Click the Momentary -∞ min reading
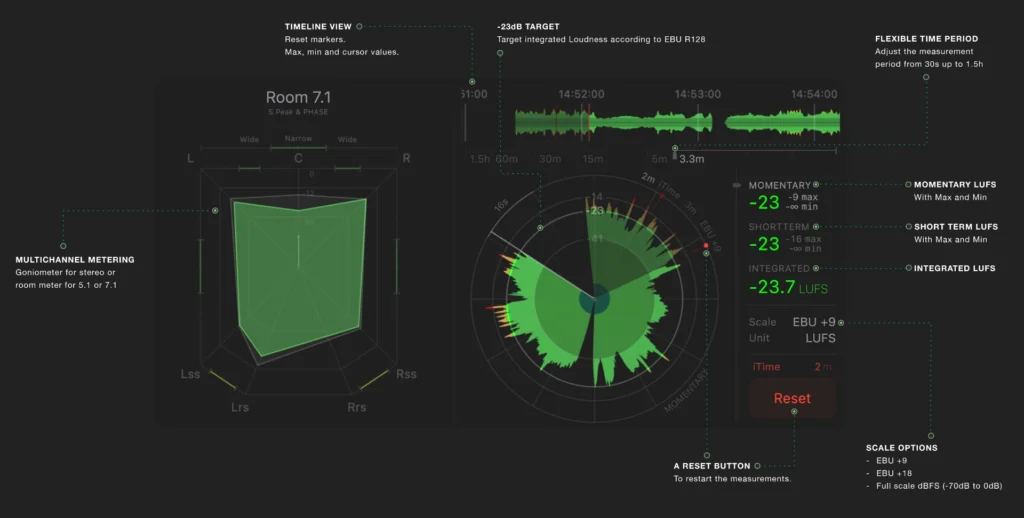The width and height of the screenshot is (1024, 518). [x=803, y=206]
